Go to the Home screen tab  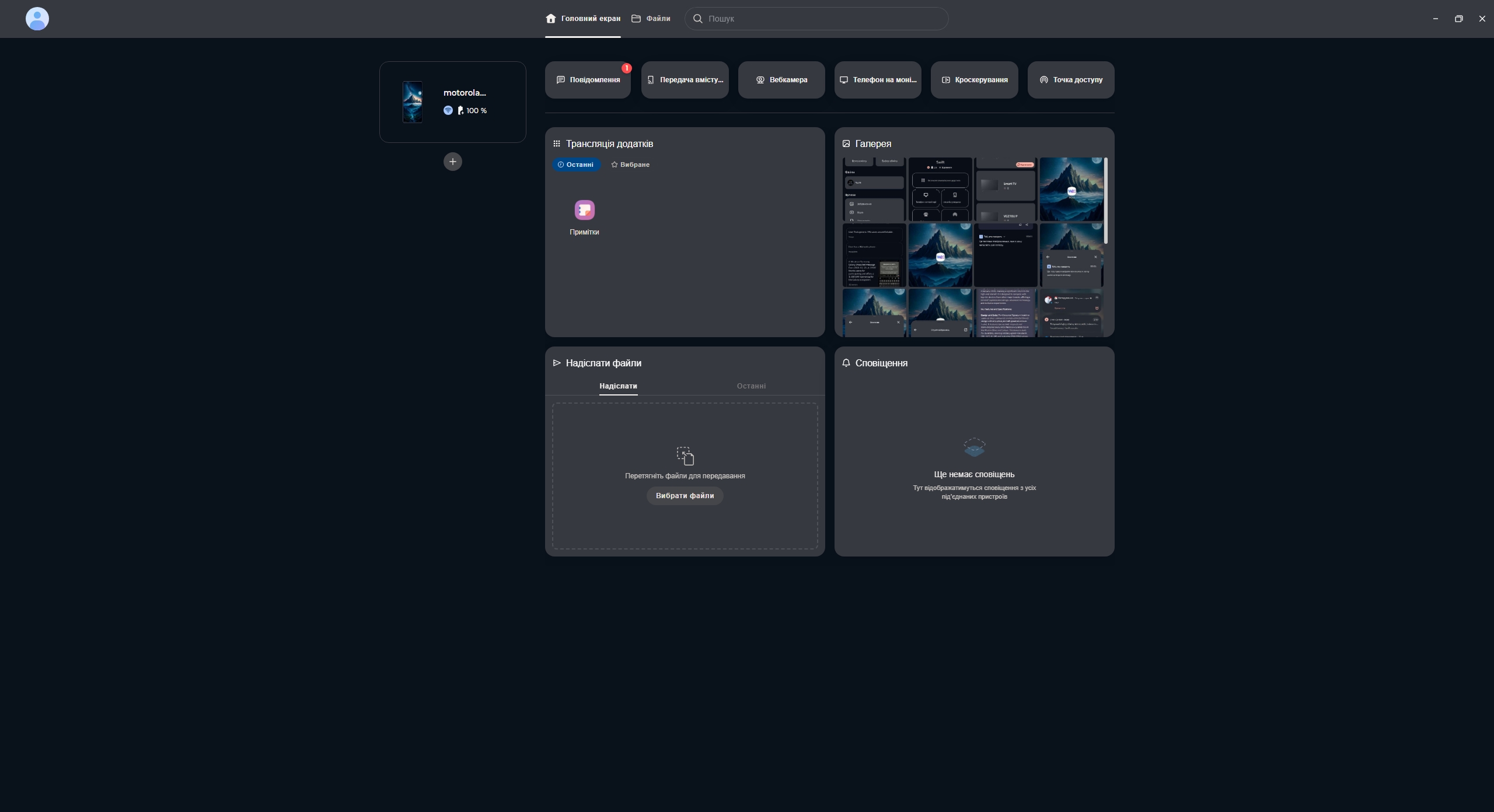coord(582,19)
